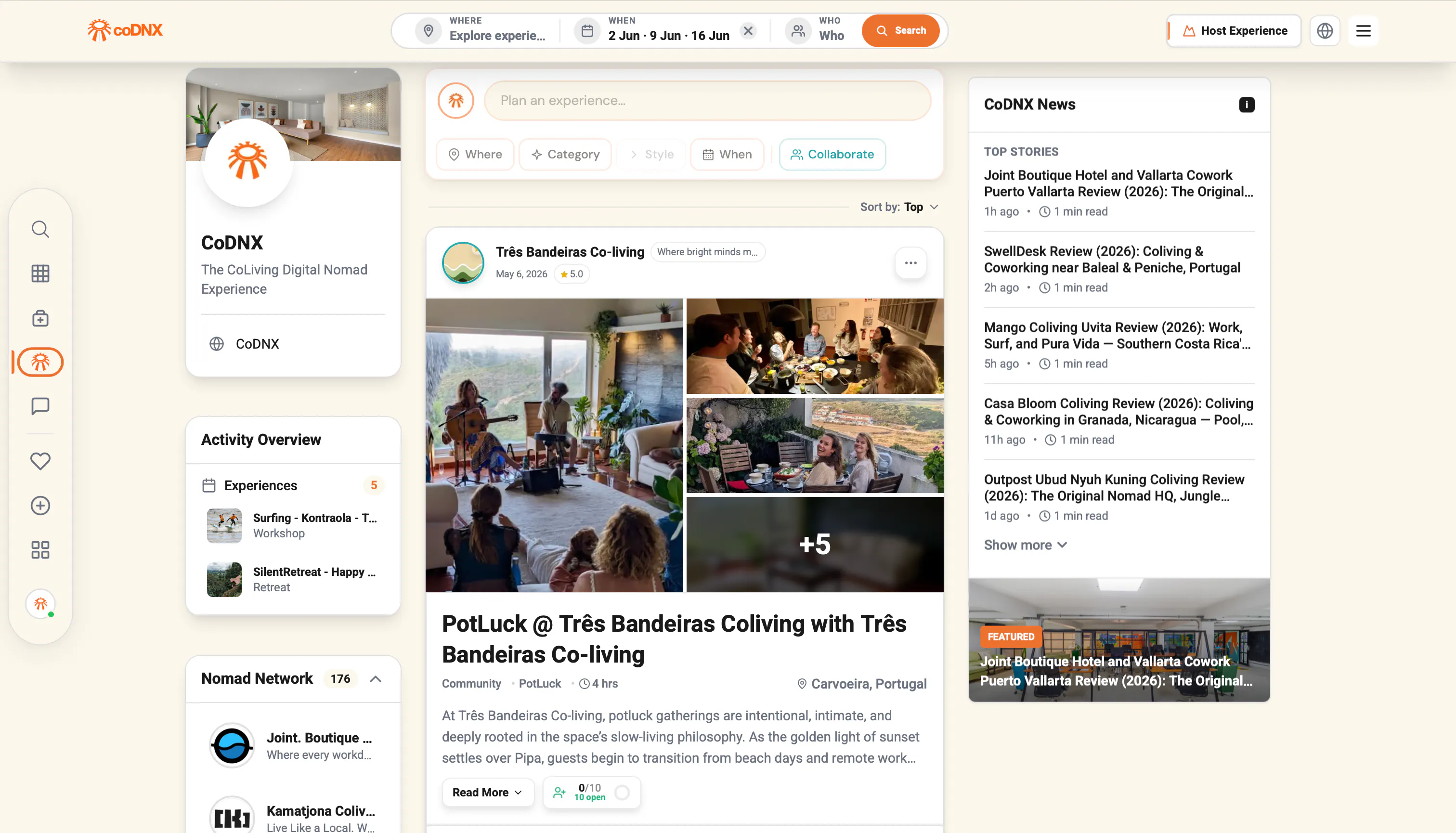
Task: Toggle the circular RSVP indicator on post
Action: click(622, 793)
